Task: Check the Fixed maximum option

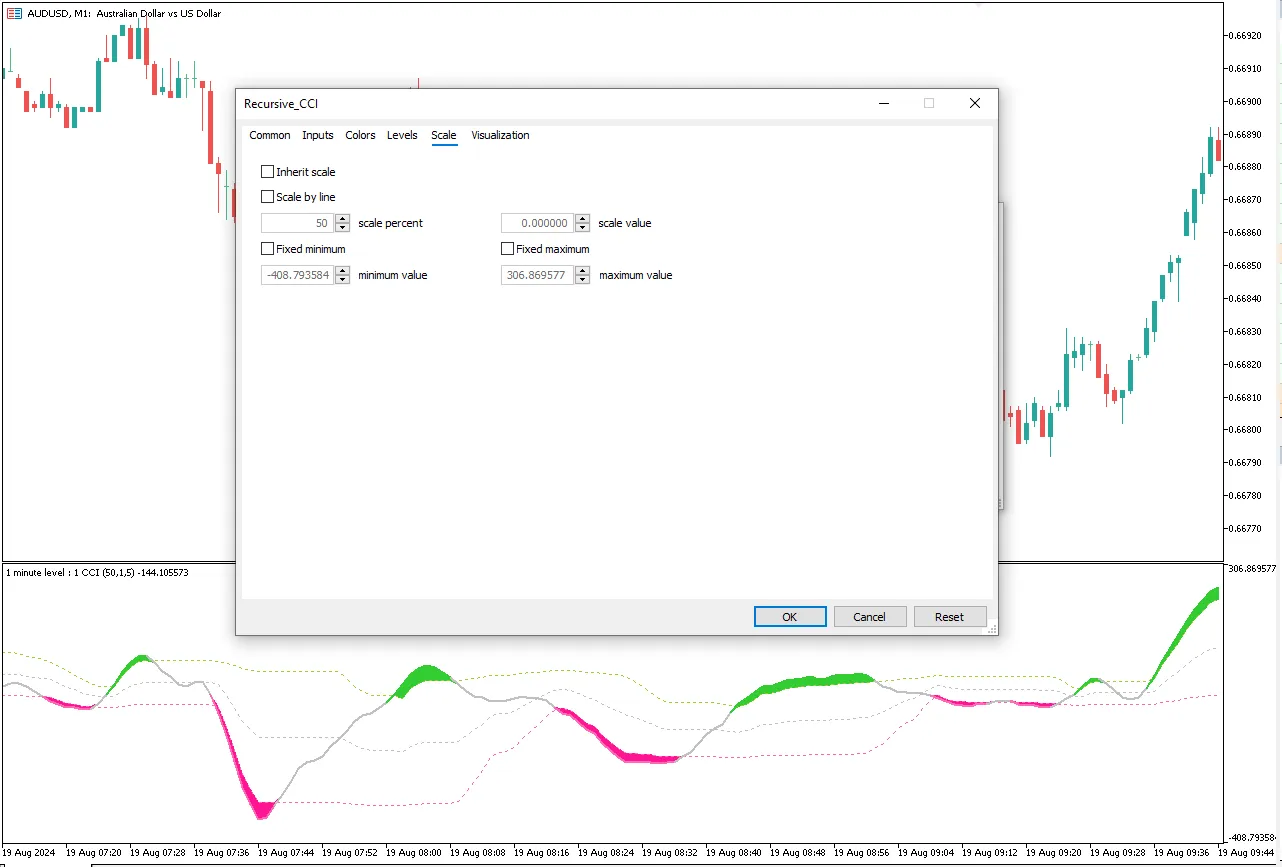Action: (507, 249)
